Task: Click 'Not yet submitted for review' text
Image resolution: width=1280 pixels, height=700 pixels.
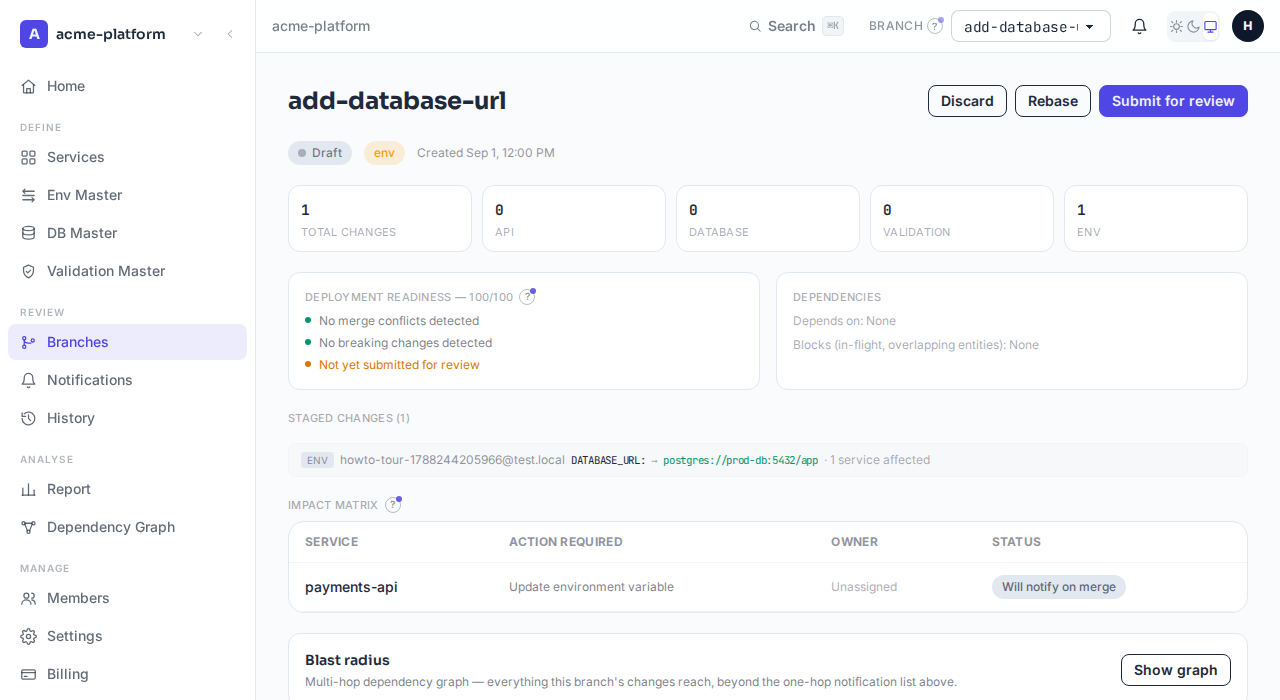Action: coord(399,365)
